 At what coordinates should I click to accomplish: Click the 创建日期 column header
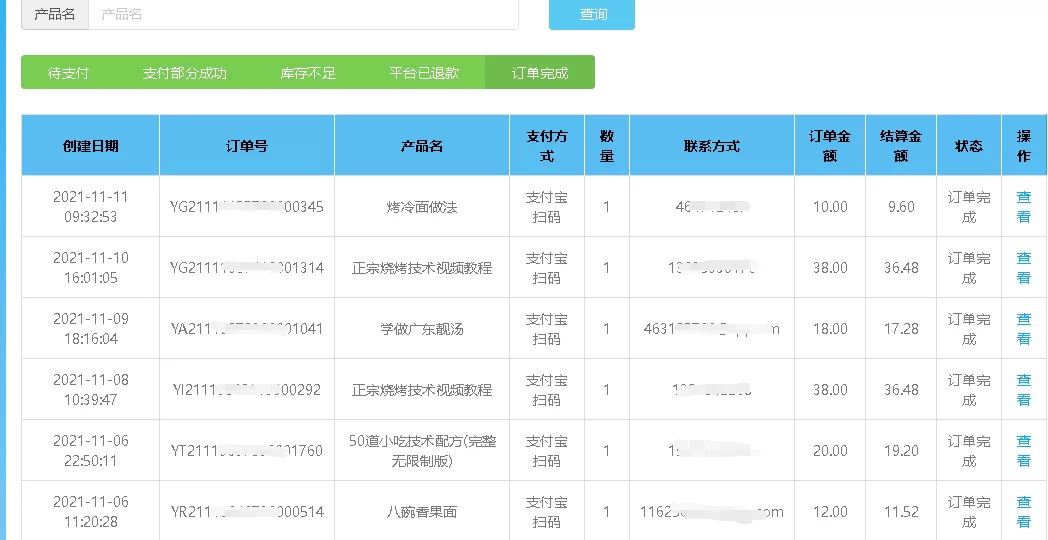[90, 146]
